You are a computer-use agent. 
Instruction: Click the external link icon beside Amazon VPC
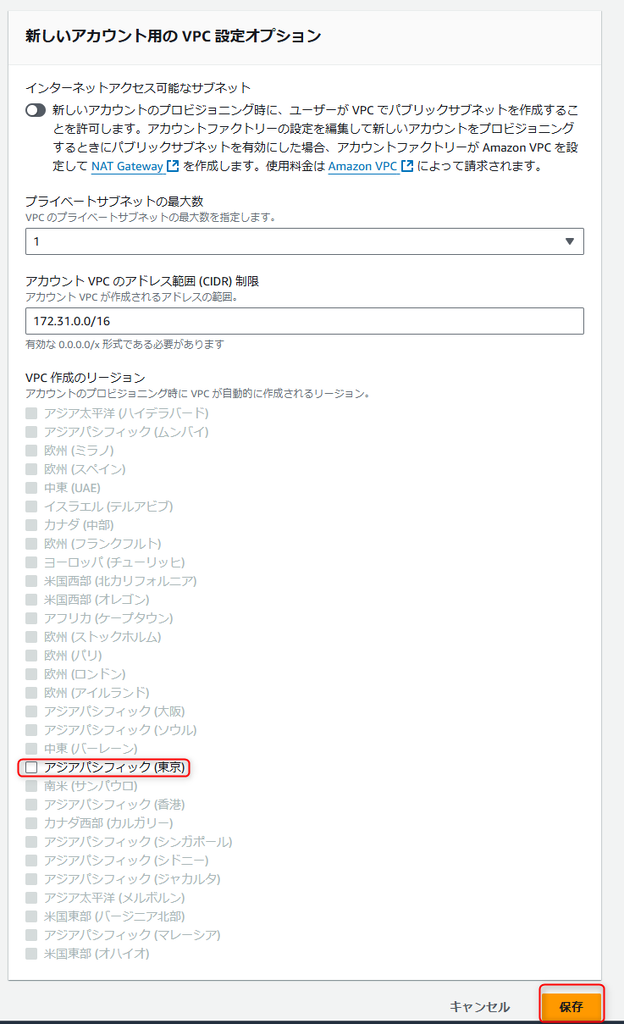coord(407,166)
